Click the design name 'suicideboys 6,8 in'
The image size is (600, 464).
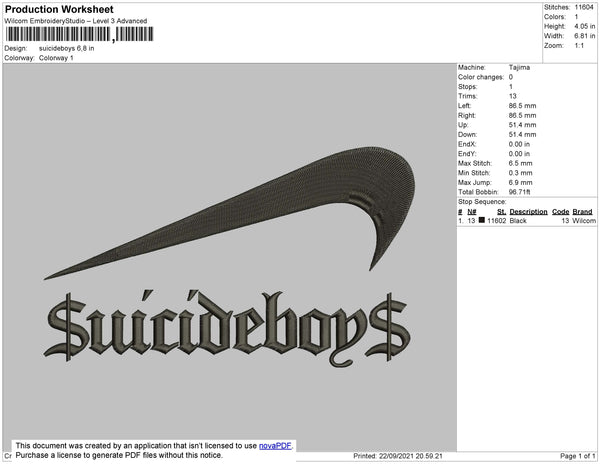click(x=67, y=49)
